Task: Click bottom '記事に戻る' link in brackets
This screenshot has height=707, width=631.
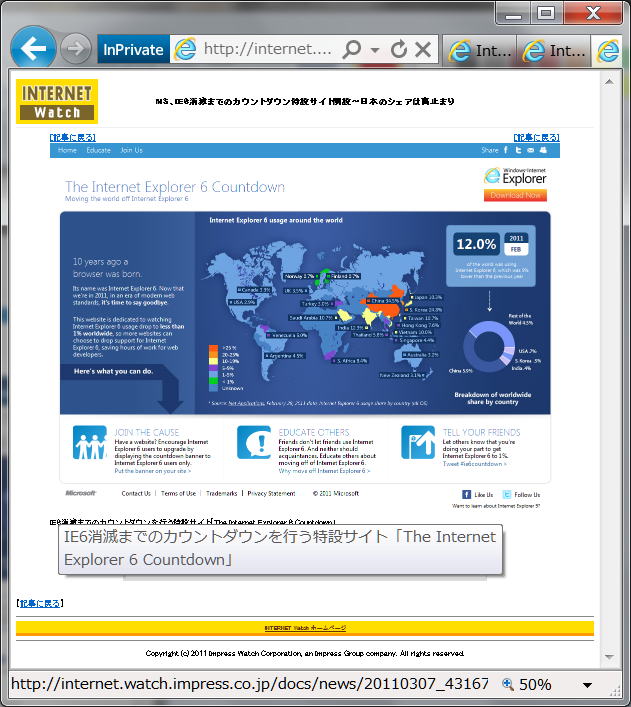Action: [x=40, y=603]
